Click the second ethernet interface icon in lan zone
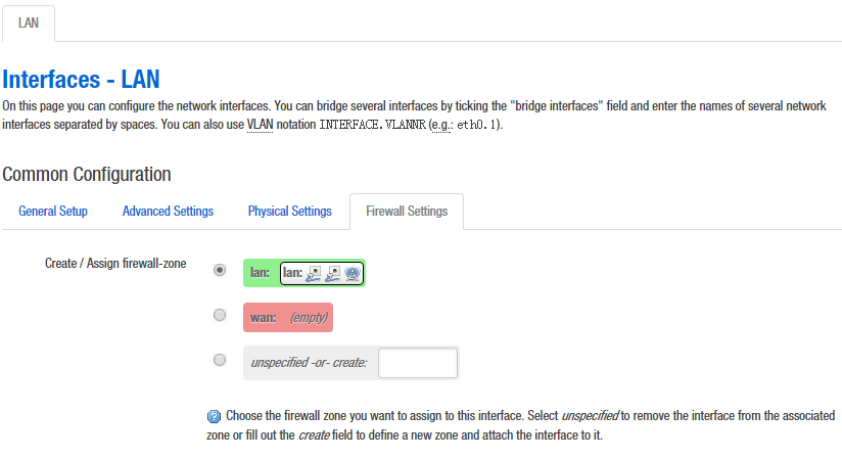This screenshot has height=458, width=842. [x=333, y=272]
